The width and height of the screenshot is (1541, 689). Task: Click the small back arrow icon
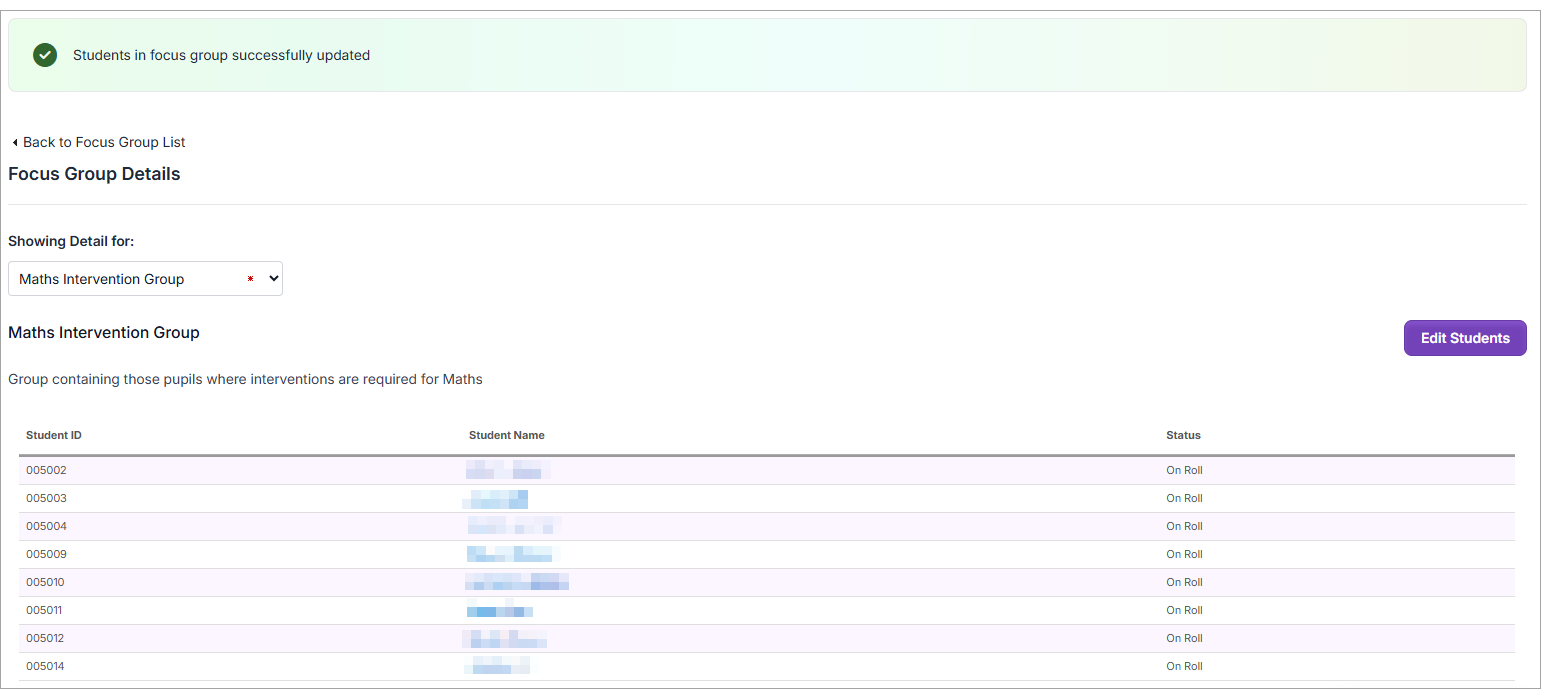click(x=15, y=143)
